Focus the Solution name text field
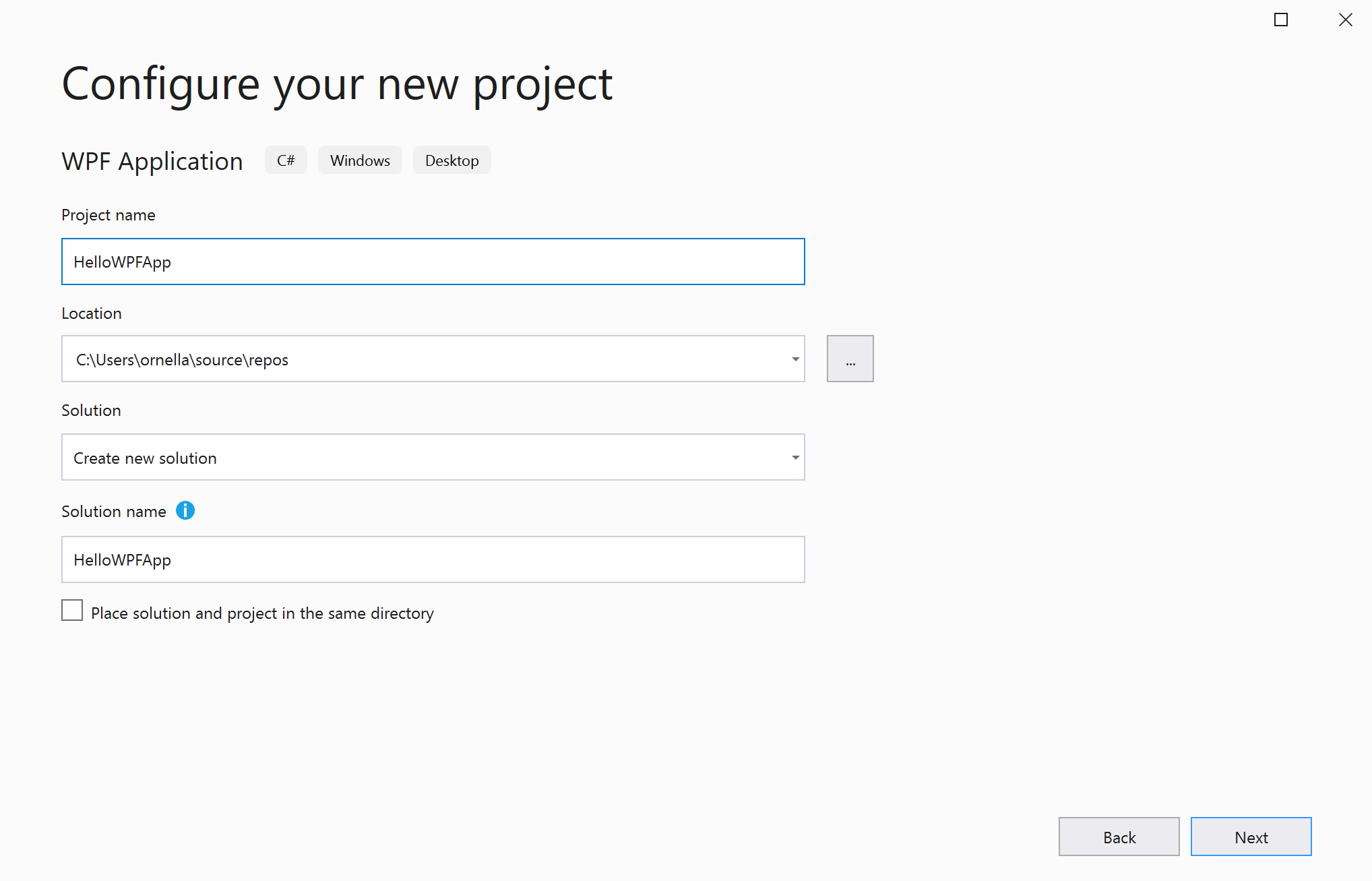Screen dimensions: 1372x881 433,559
